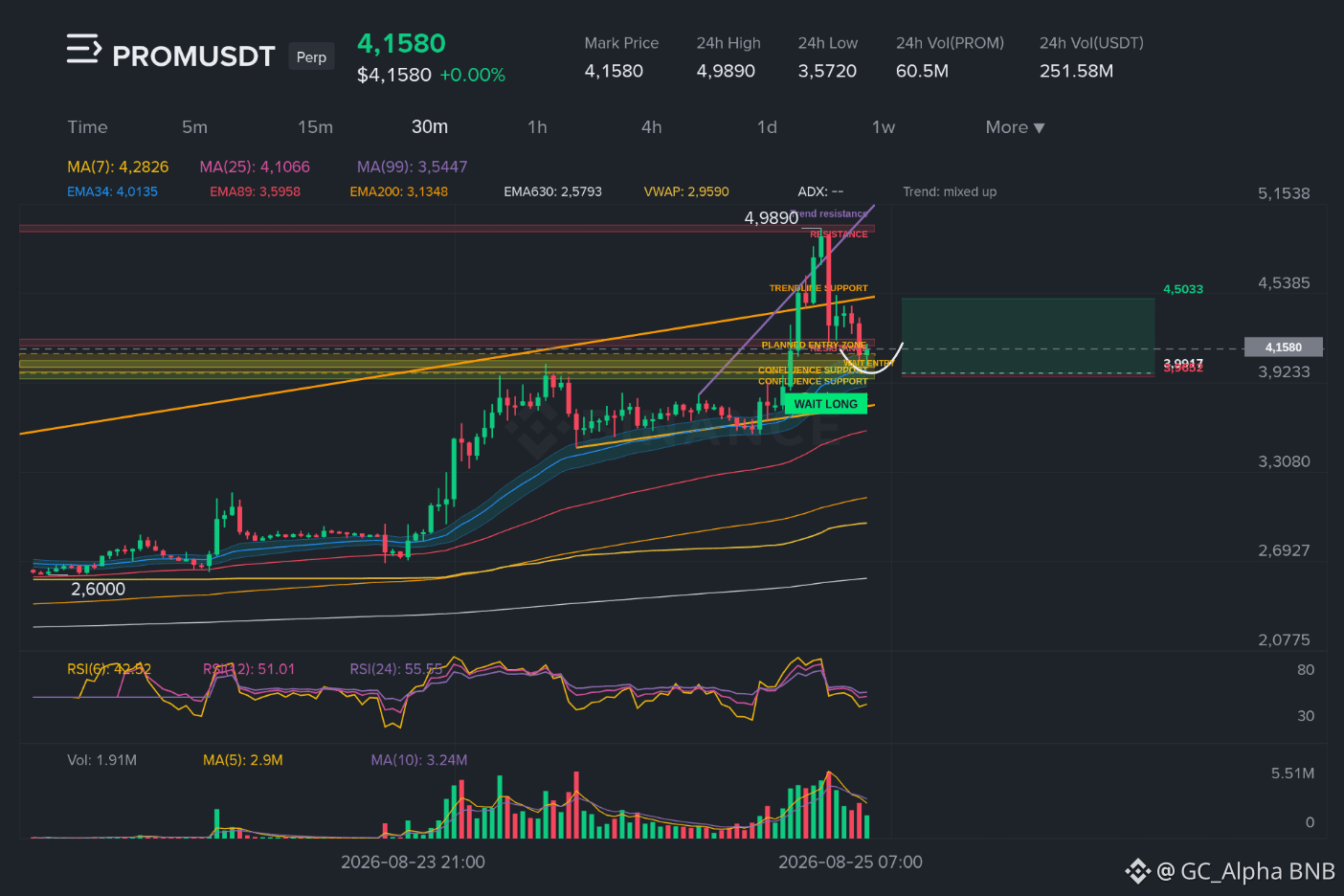This screenshot has height=896, width=1344.
Task: Click the Trend: mixed up label
Action: [x=950, y=191]
